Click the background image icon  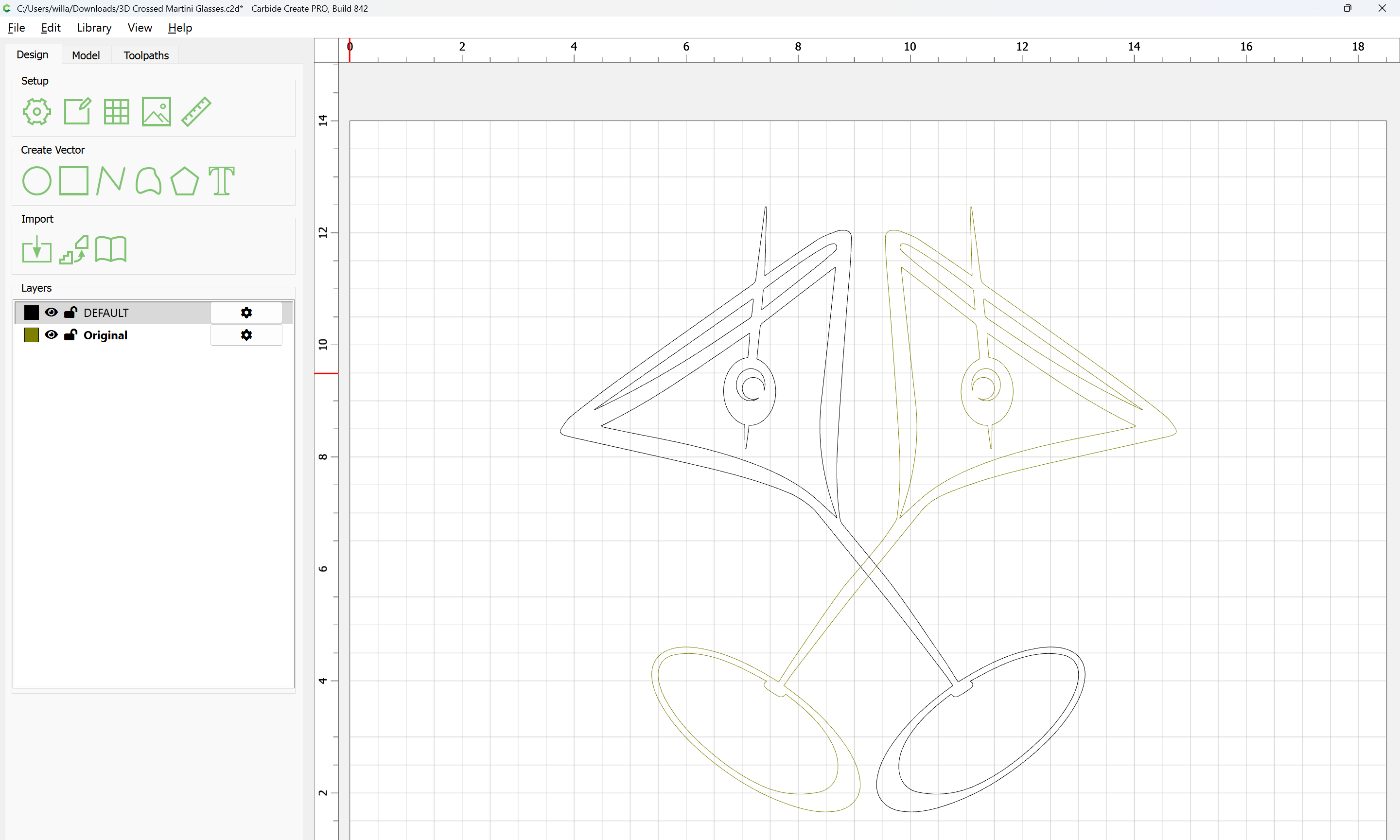pyautogui.click(x=156, y=111)
